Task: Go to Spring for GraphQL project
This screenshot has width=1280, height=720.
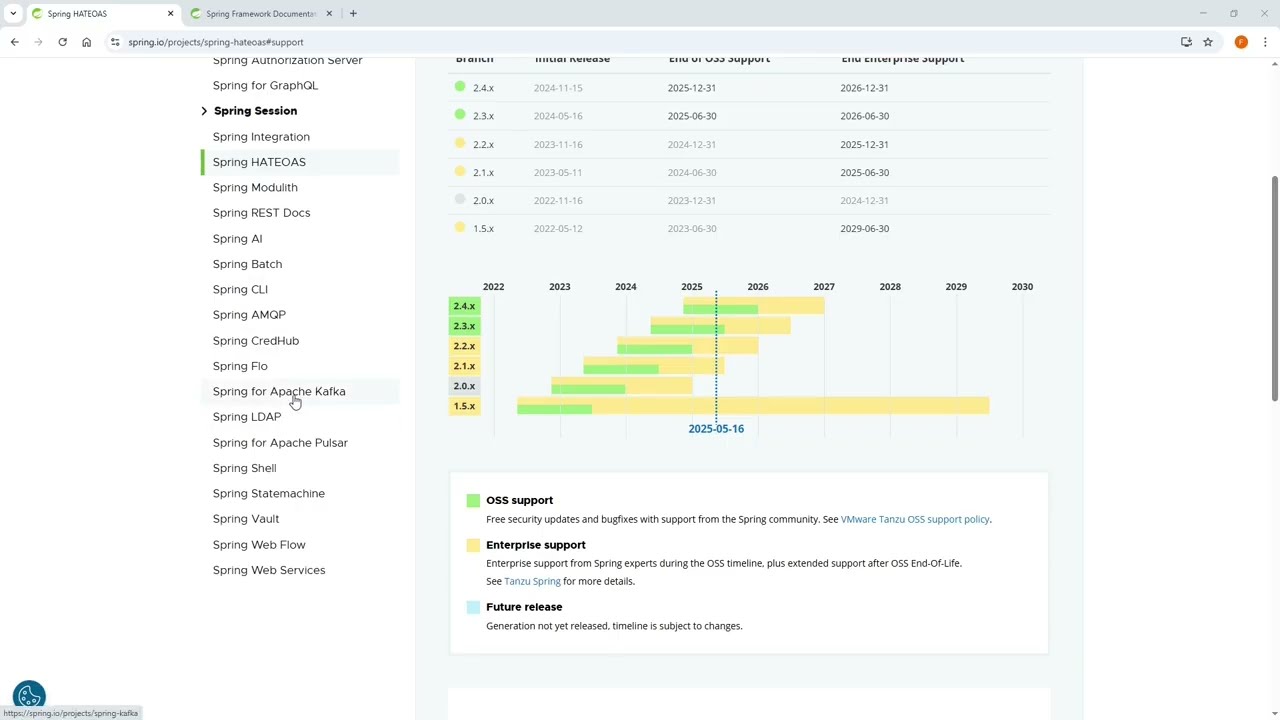Action: [265, 86]
